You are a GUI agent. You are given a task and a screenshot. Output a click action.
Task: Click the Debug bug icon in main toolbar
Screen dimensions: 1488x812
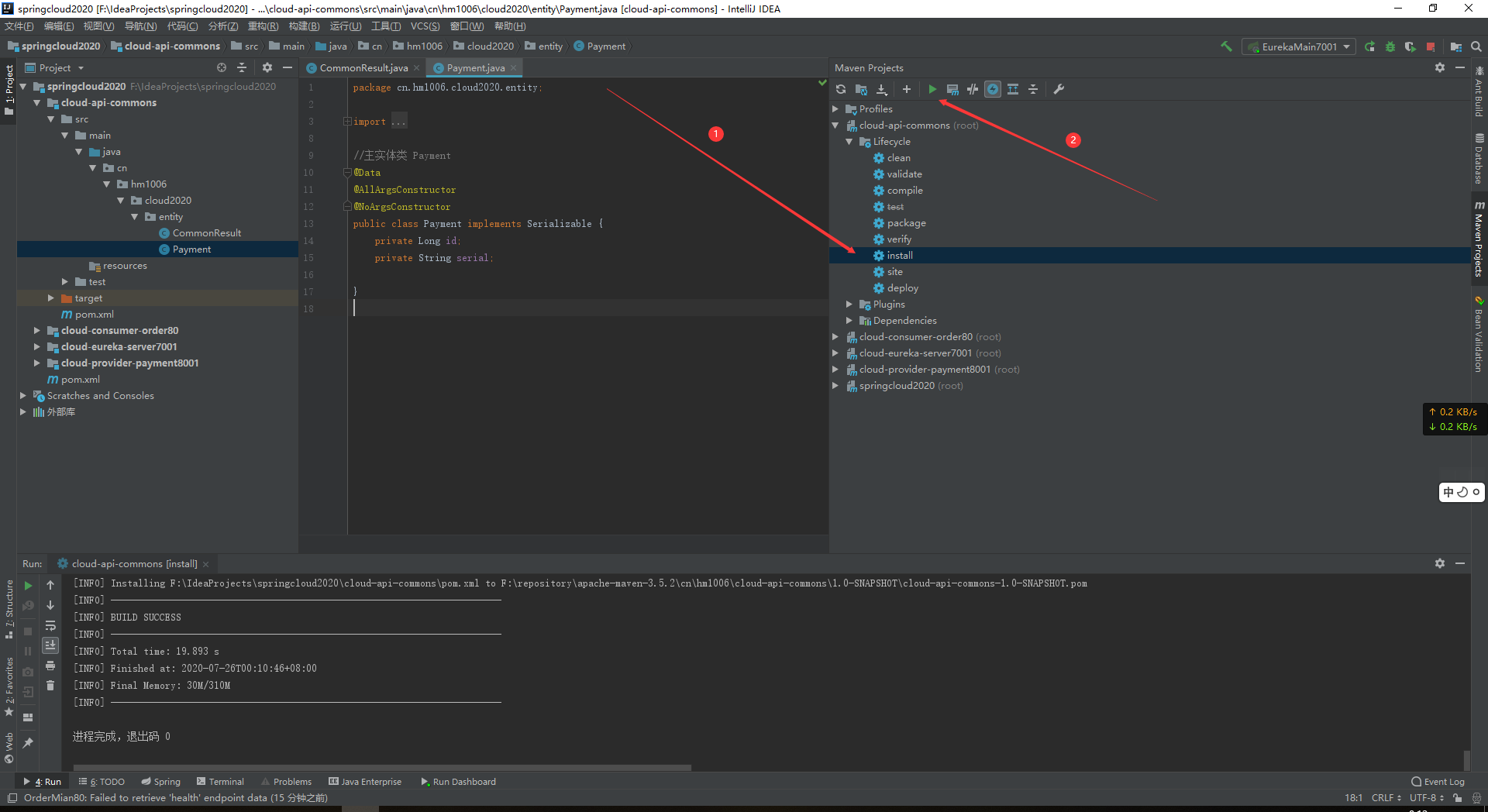[x=1390, y=46]
